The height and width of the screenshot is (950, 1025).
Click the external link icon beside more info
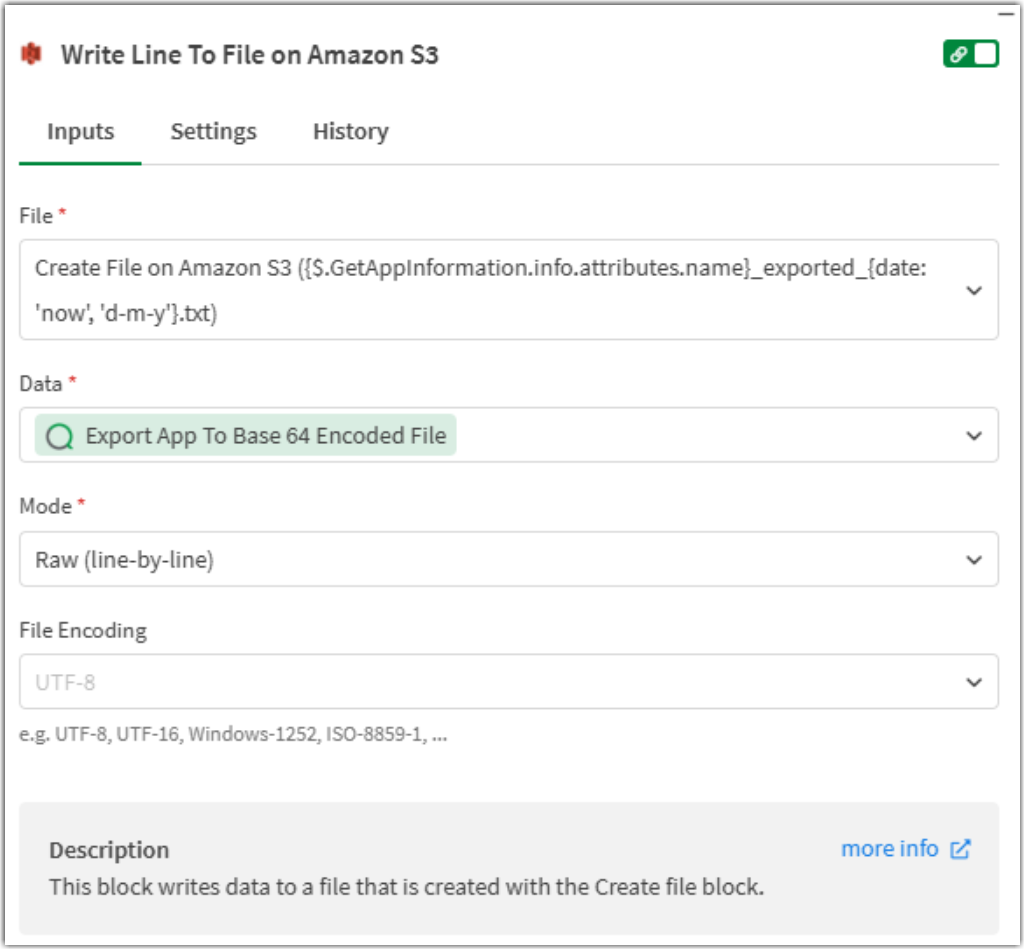(x=961, y=849)
